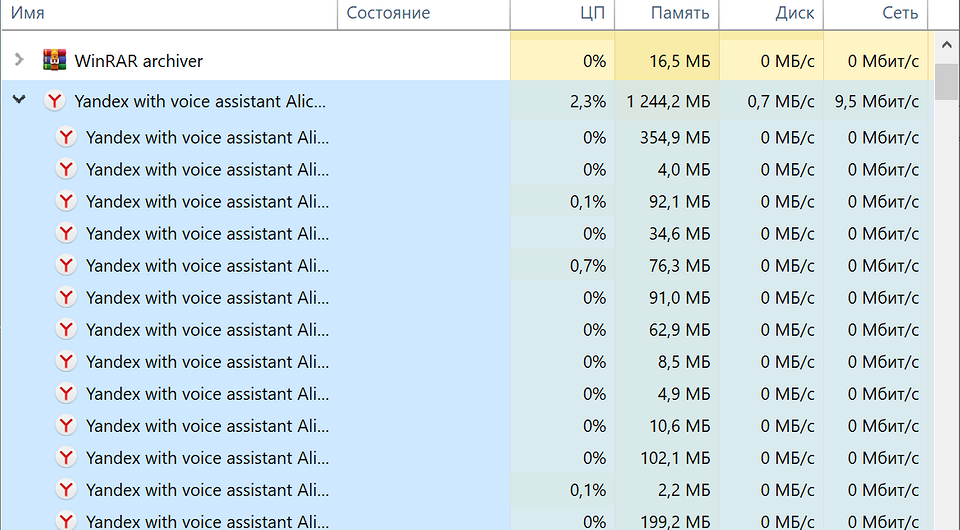Expand the WinRAR archiver process group

(19, 61)
